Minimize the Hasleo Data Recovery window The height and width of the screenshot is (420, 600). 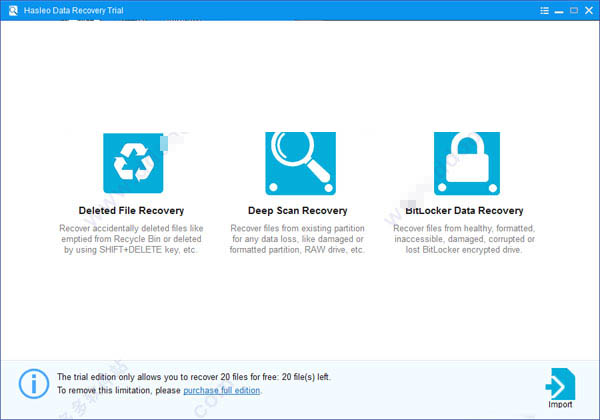pyautogui.click(x=559, y=11)
